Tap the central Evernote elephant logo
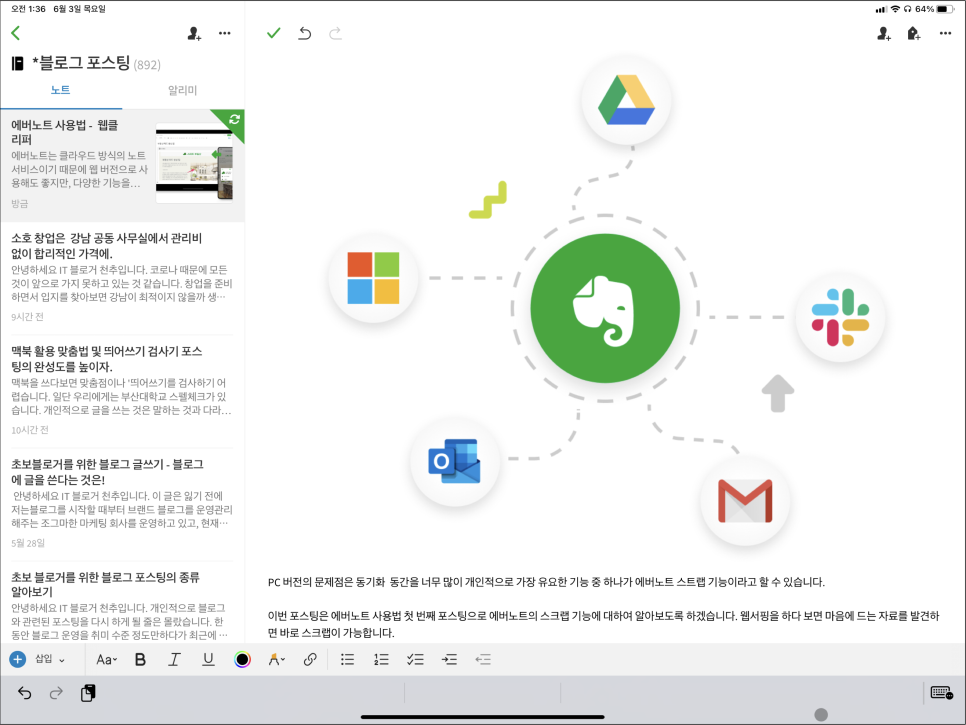The image size is (966, 725). [605, 308]
